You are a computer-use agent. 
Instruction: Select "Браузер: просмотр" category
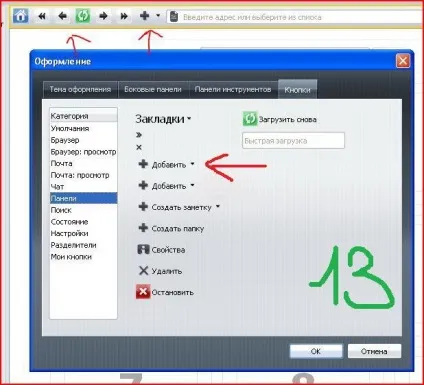point(83,152)
